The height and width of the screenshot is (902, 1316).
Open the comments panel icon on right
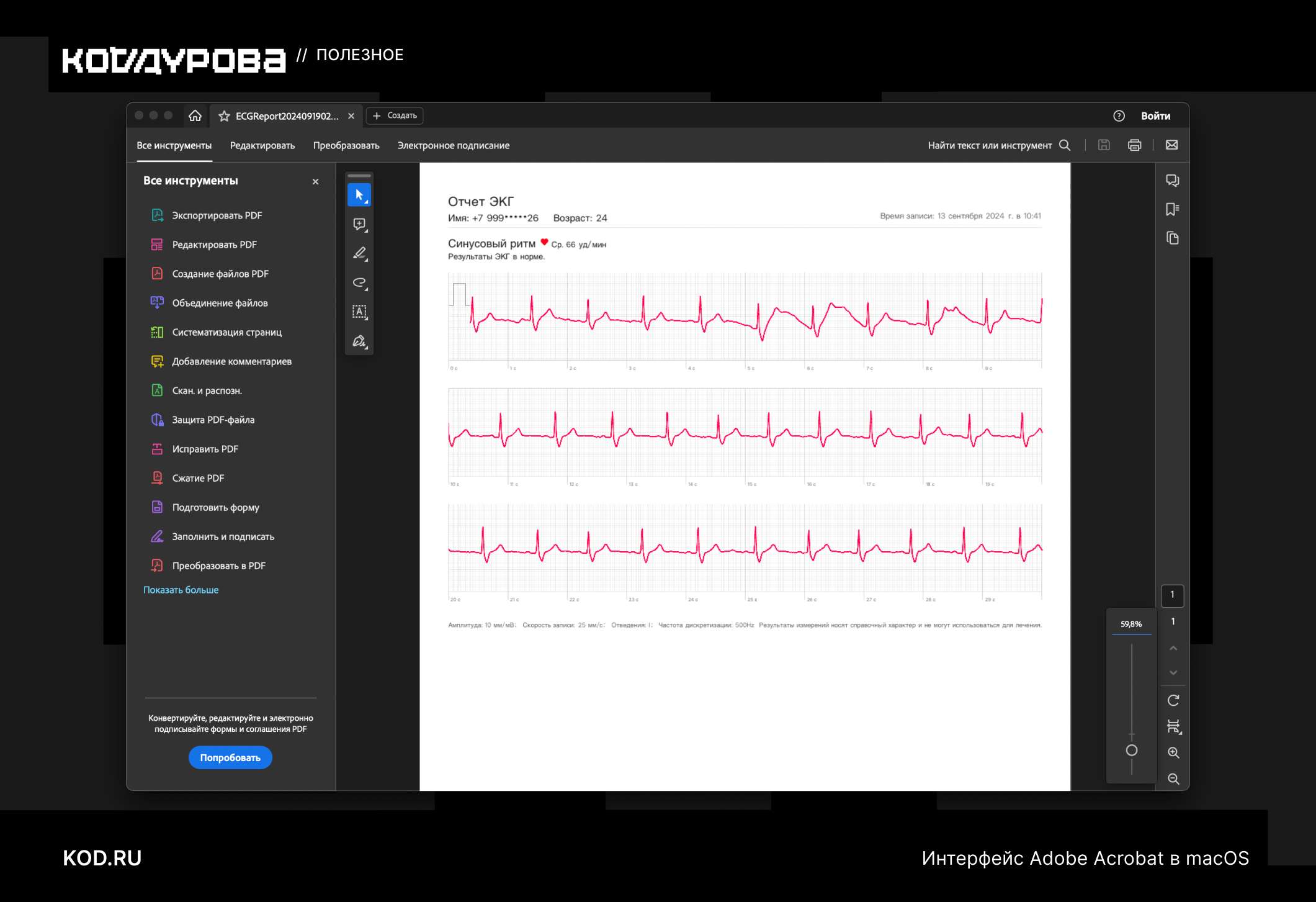pyautogui.click(x=1173, y=181)
